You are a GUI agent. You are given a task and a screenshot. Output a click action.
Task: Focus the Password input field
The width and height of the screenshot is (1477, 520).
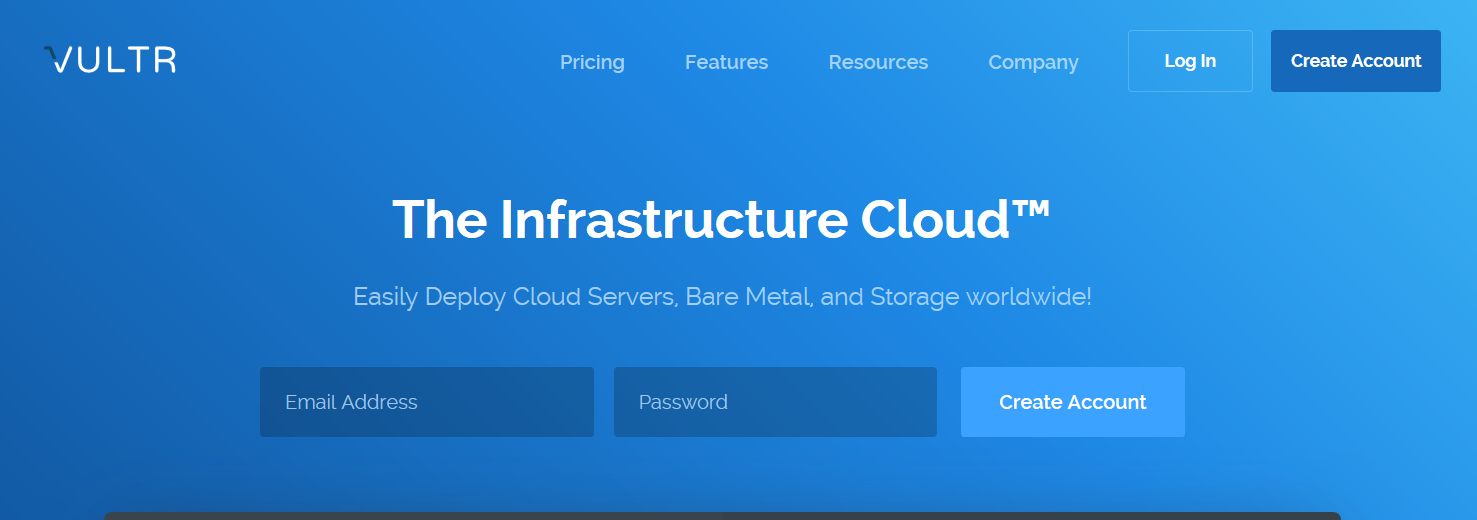pos(775,402)
